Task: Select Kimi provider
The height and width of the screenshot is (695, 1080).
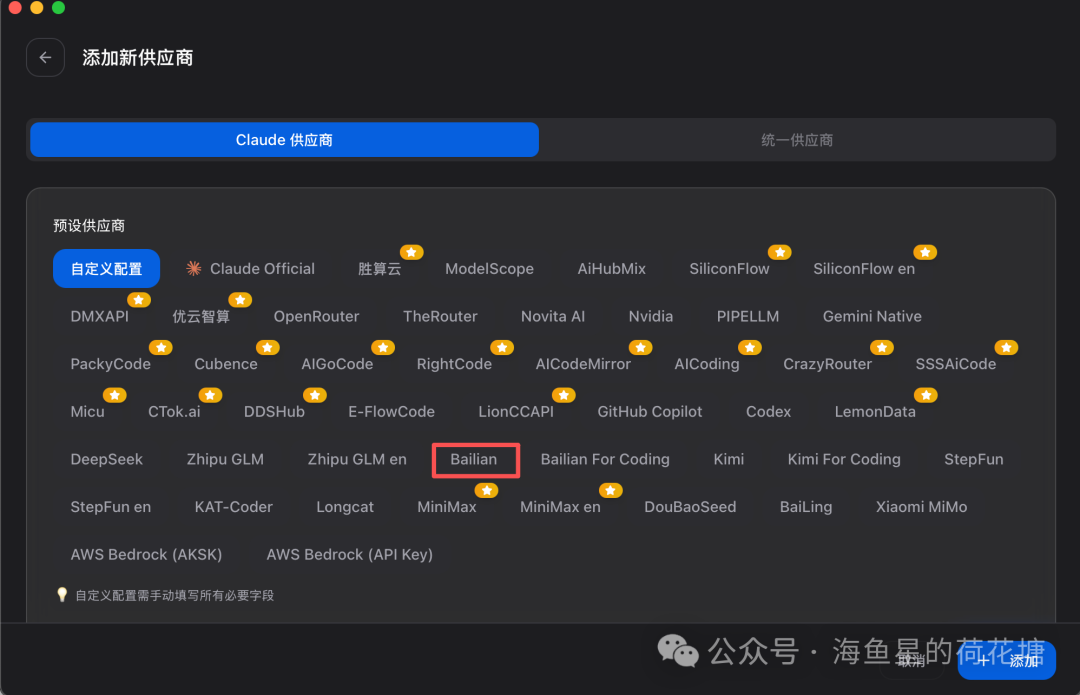Action: 729,459
